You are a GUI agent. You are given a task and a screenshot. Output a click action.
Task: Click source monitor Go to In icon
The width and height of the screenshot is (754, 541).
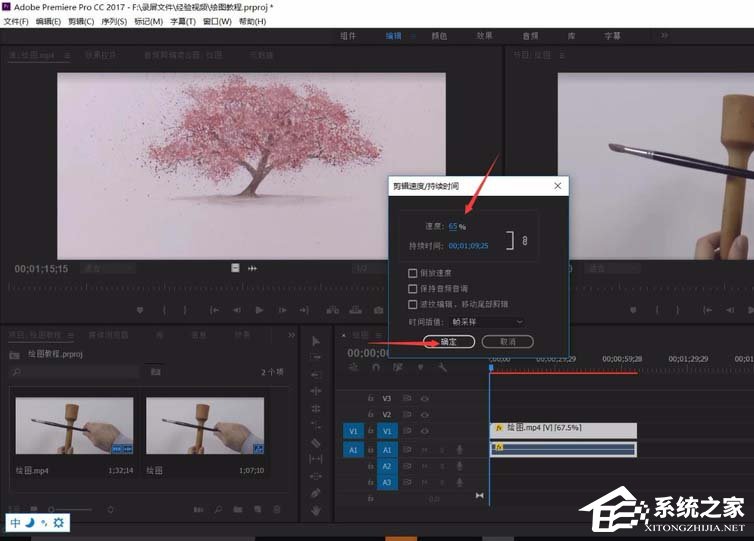pyautogui.click(x=214, y=310)
